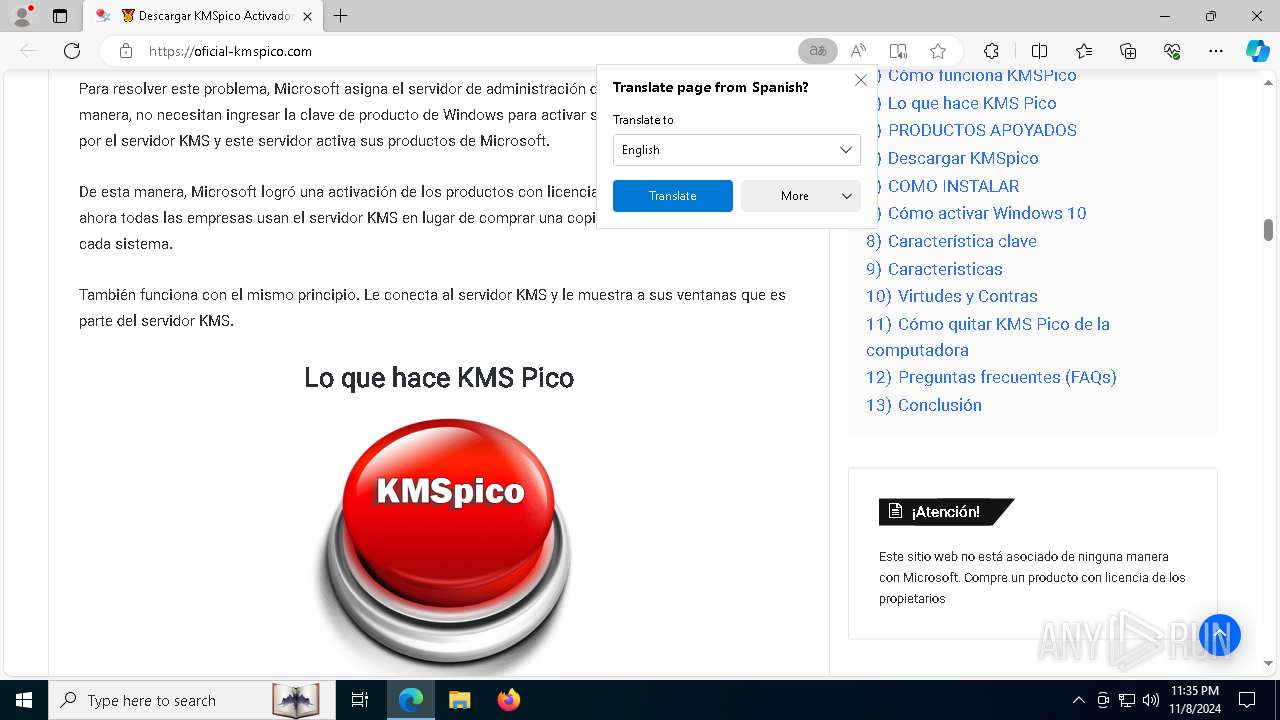This screenshot has width=1280, height=720.
Task: Open File Explorer from the taskbar
Action: point(459,700)
